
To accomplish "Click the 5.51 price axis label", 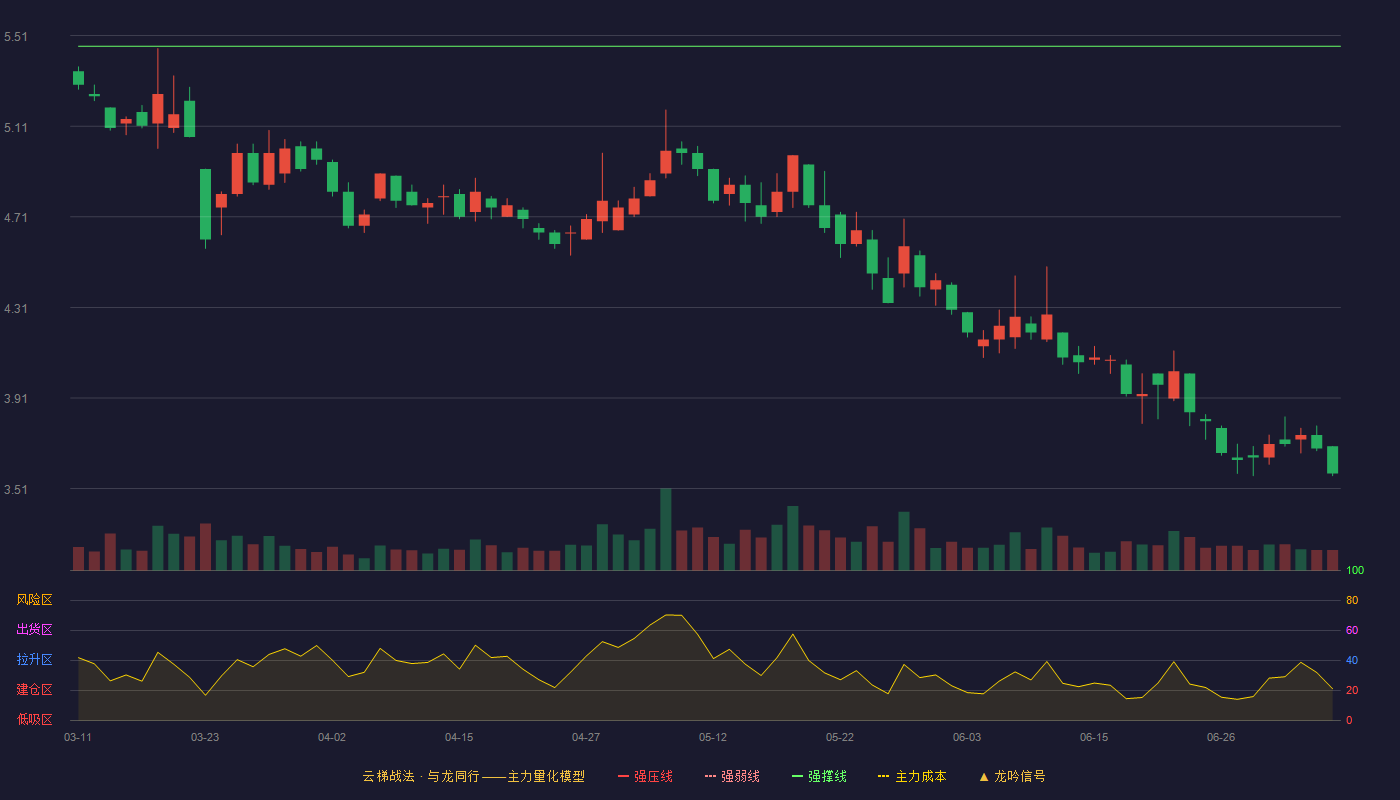I will 16,37.
